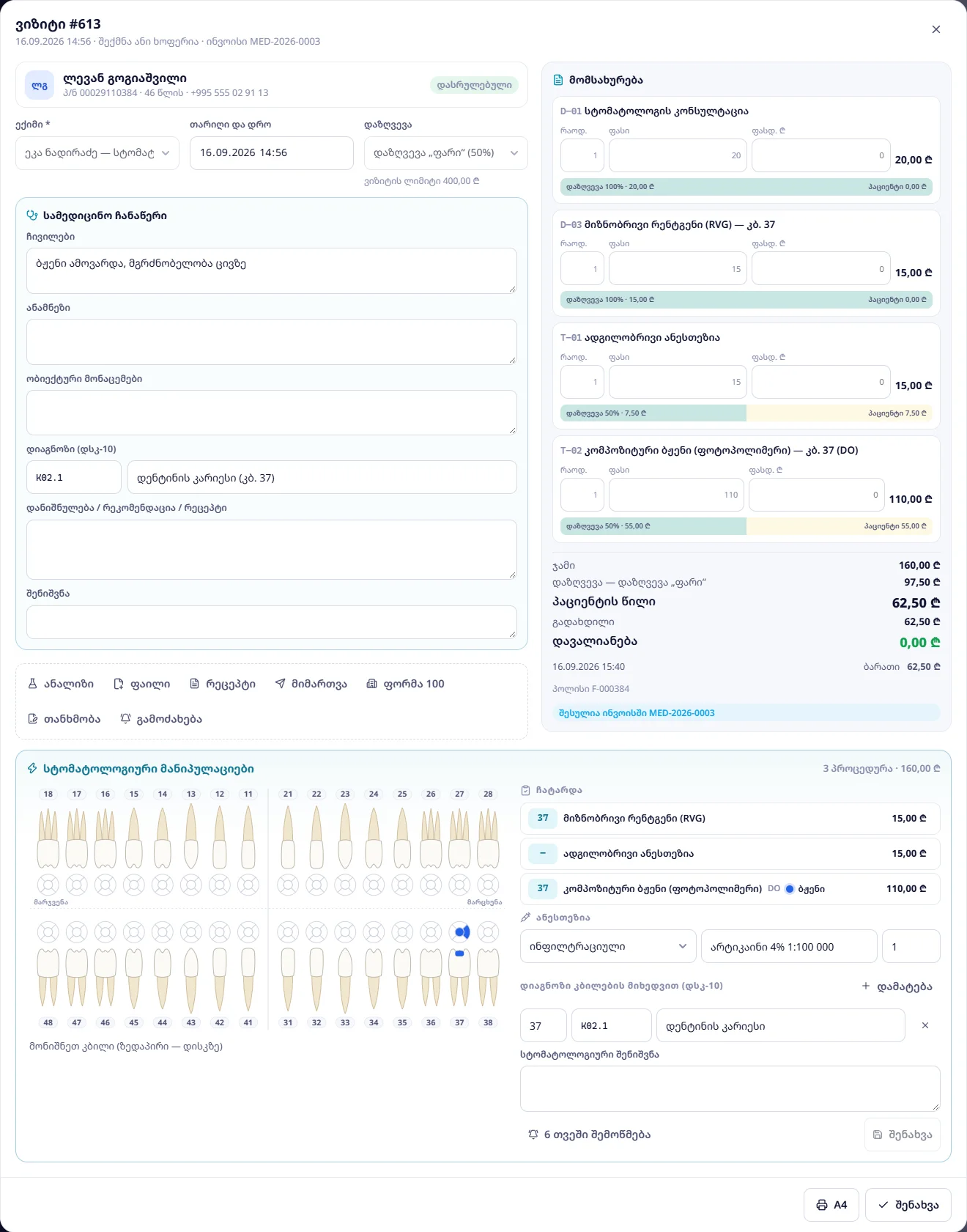
Task: Click დამატება to add tooth diagnosis
Action: click(x=897, y=986)
